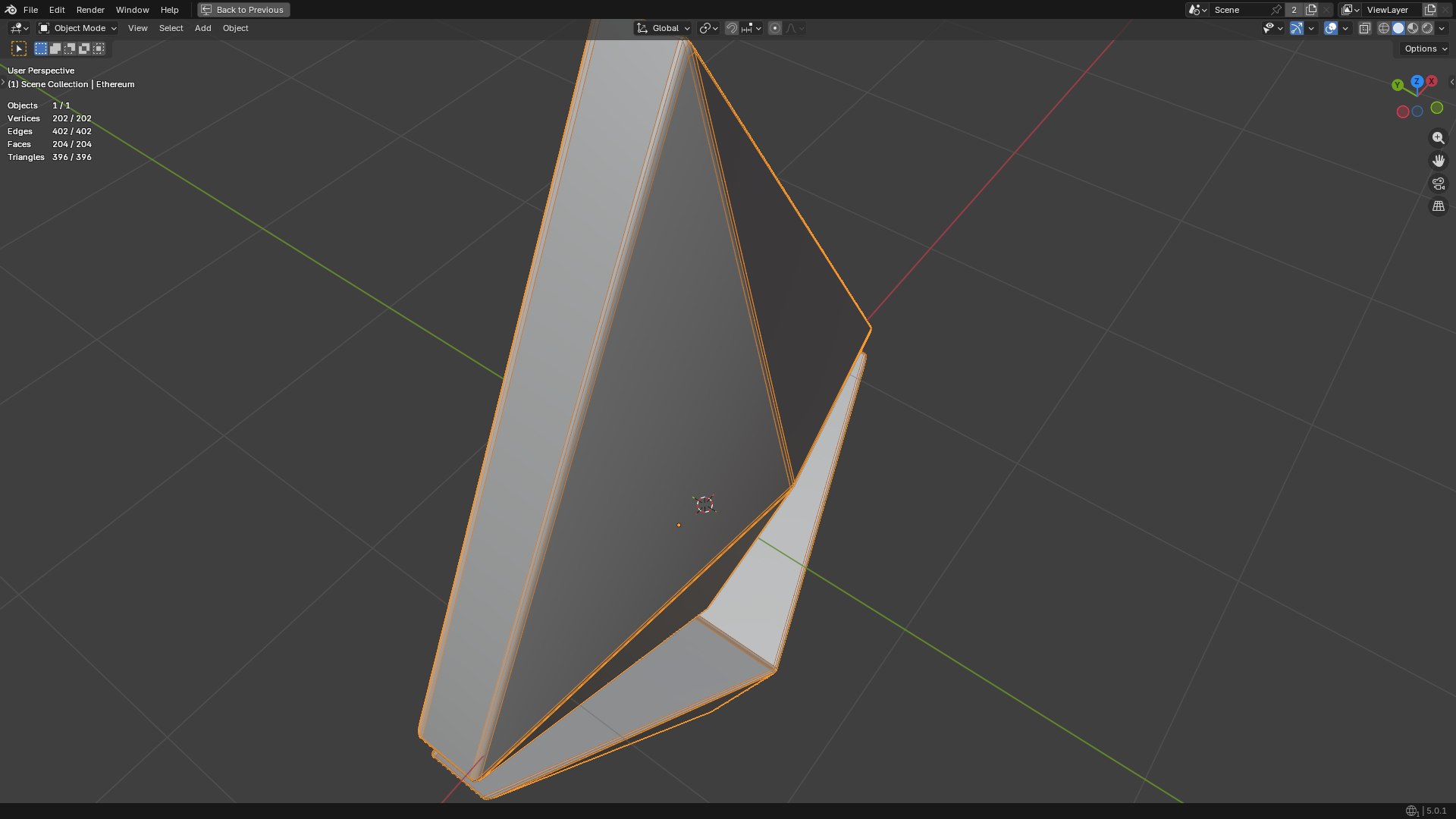The image size is (1456, 819).
Task: Open the Options dropdown
Action: coord(1425,49)
